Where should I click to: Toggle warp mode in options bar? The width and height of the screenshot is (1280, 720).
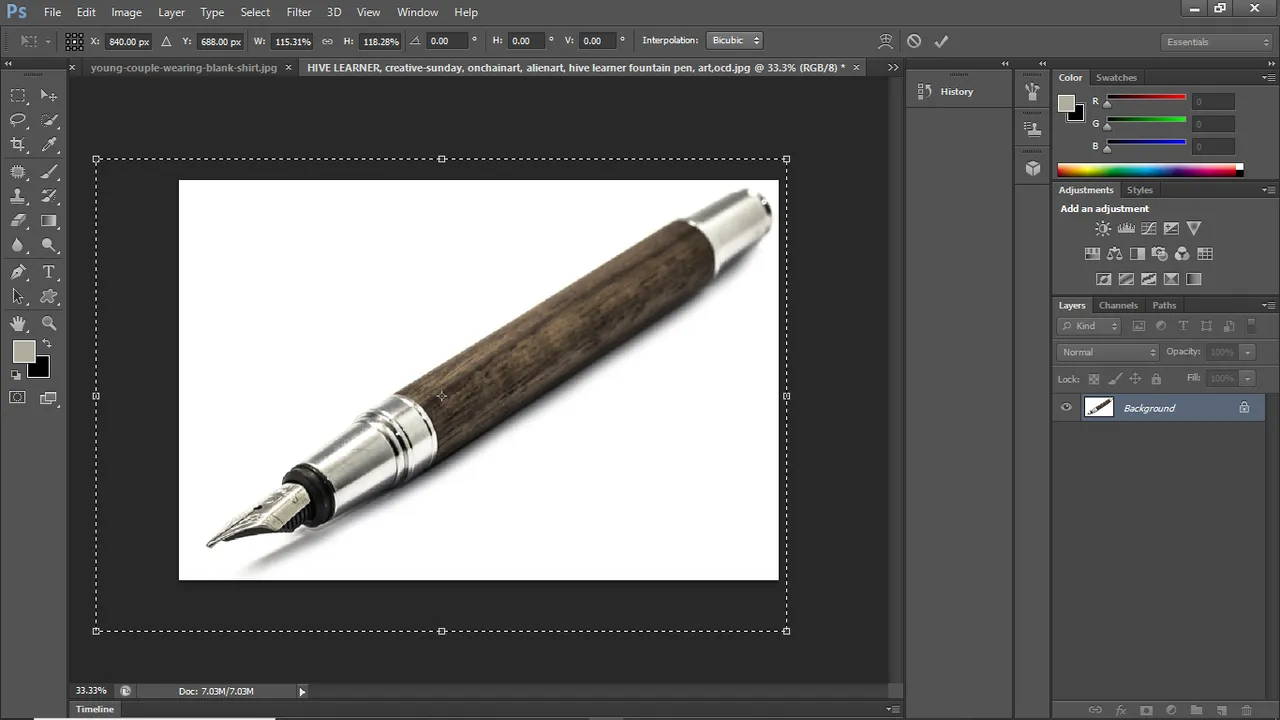[885, 41]
